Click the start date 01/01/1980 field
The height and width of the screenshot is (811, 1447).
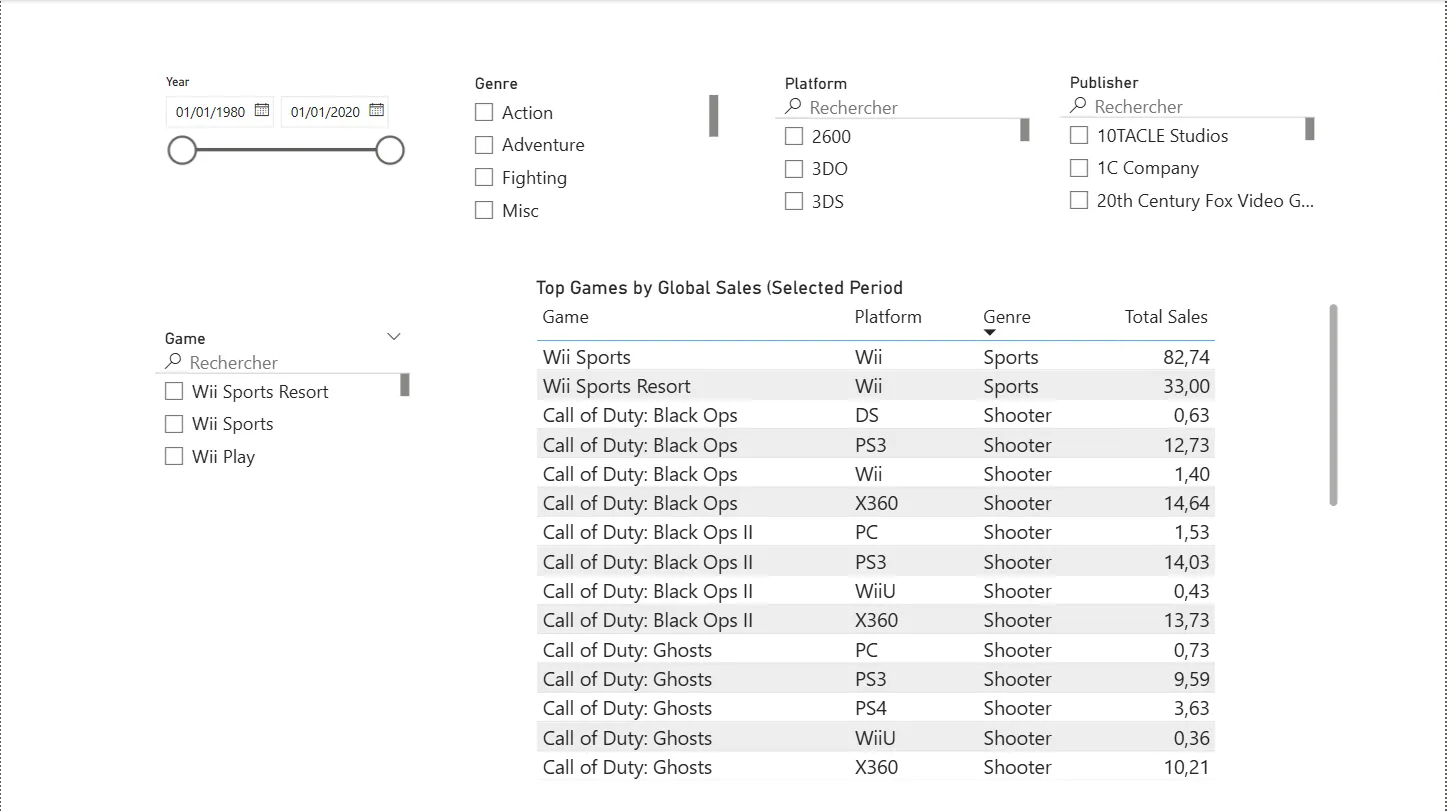[220, 111]
